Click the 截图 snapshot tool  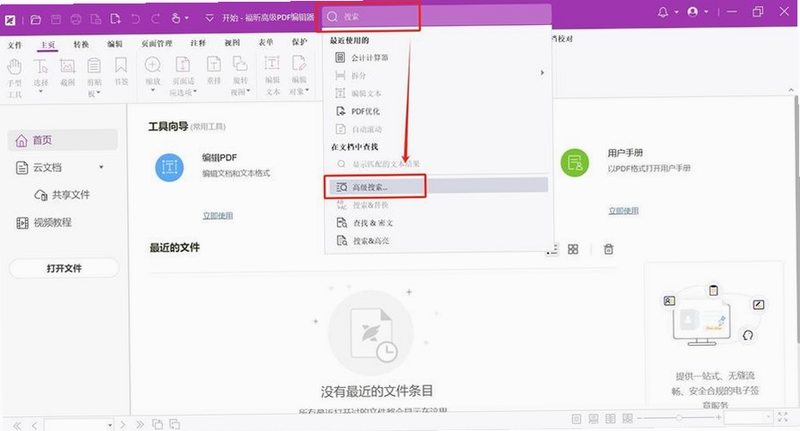[67, 72]
